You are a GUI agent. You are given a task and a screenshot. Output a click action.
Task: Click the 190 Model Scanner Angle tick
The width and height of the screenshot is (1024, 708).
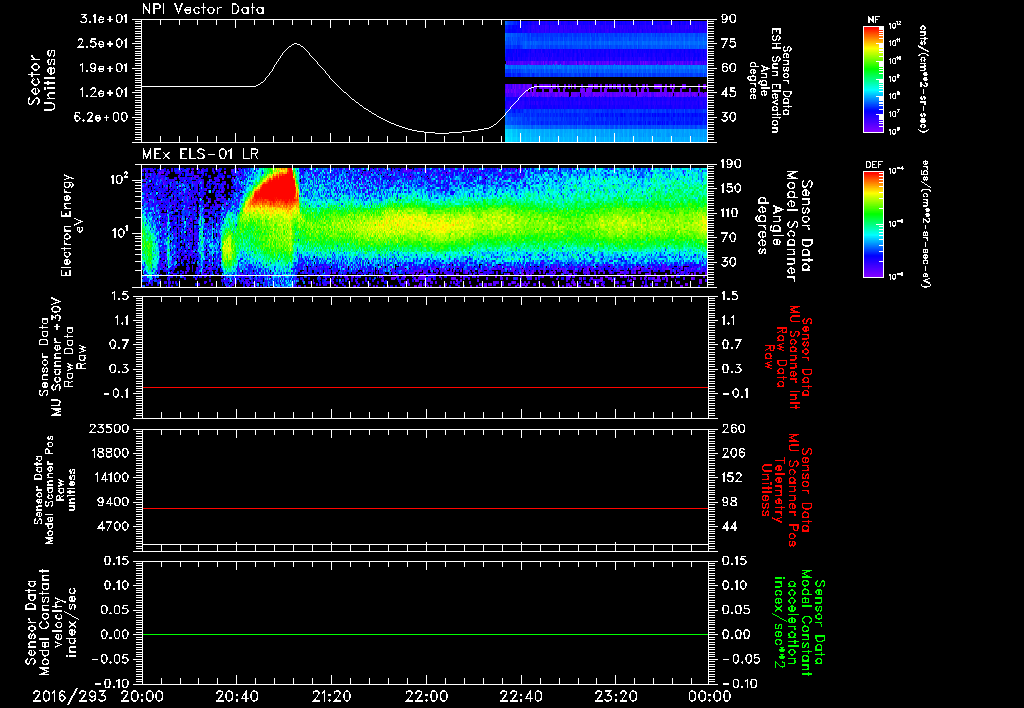(731, 164)
